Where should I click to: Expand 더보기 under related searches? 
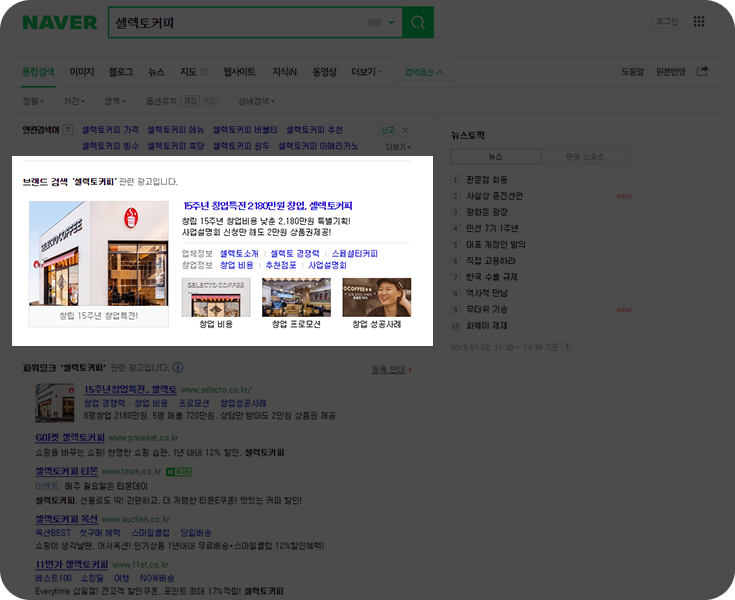pyautogui.click(x=398, y=147)
